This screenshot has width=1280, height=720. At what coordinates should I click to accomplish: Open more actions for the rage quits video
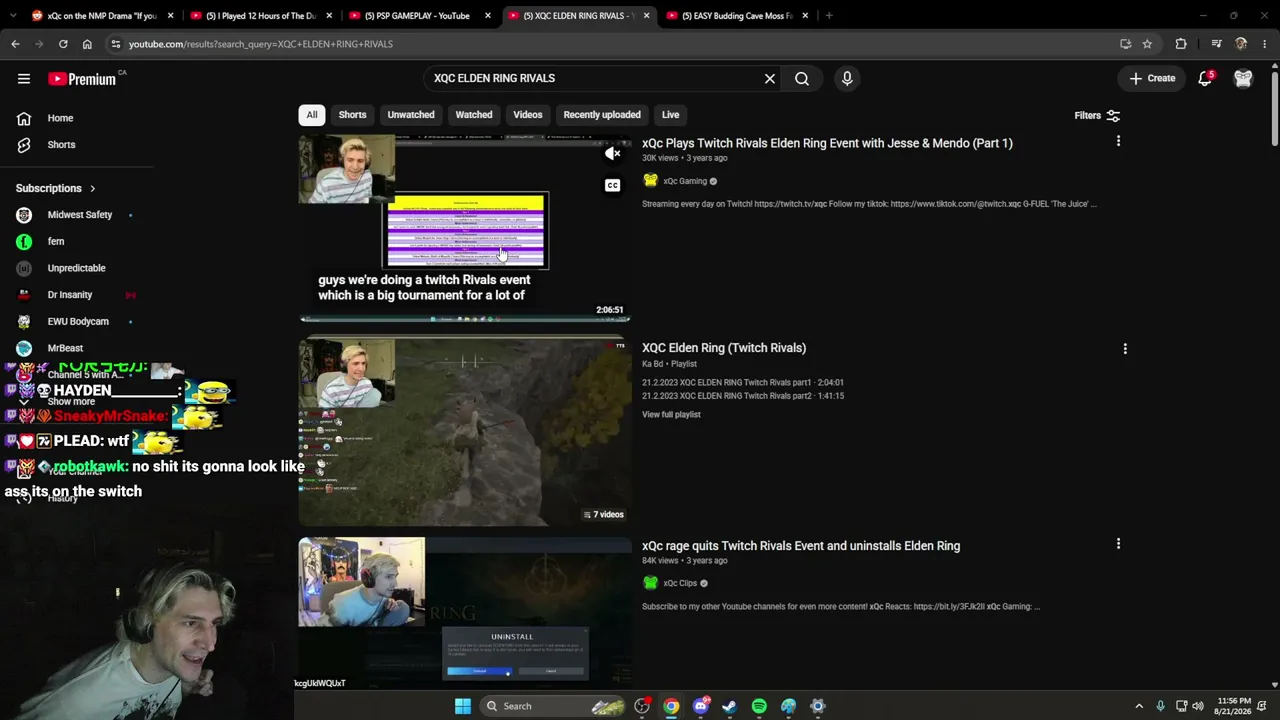point(1118,544)
